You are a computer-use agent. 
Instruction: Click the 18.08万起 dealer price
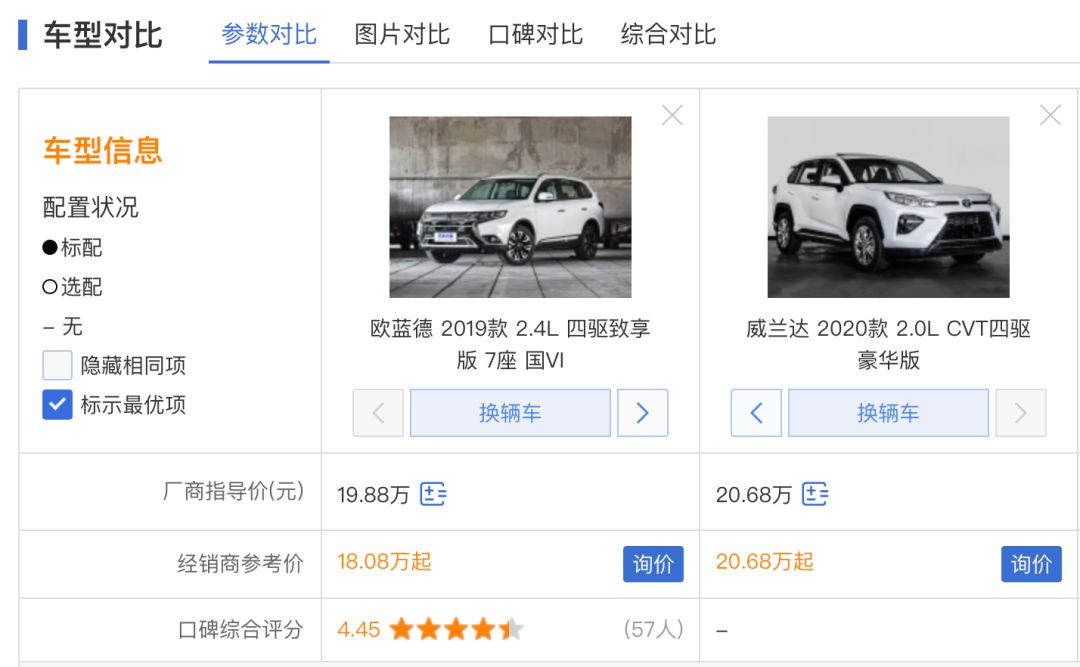coord(384,562)
